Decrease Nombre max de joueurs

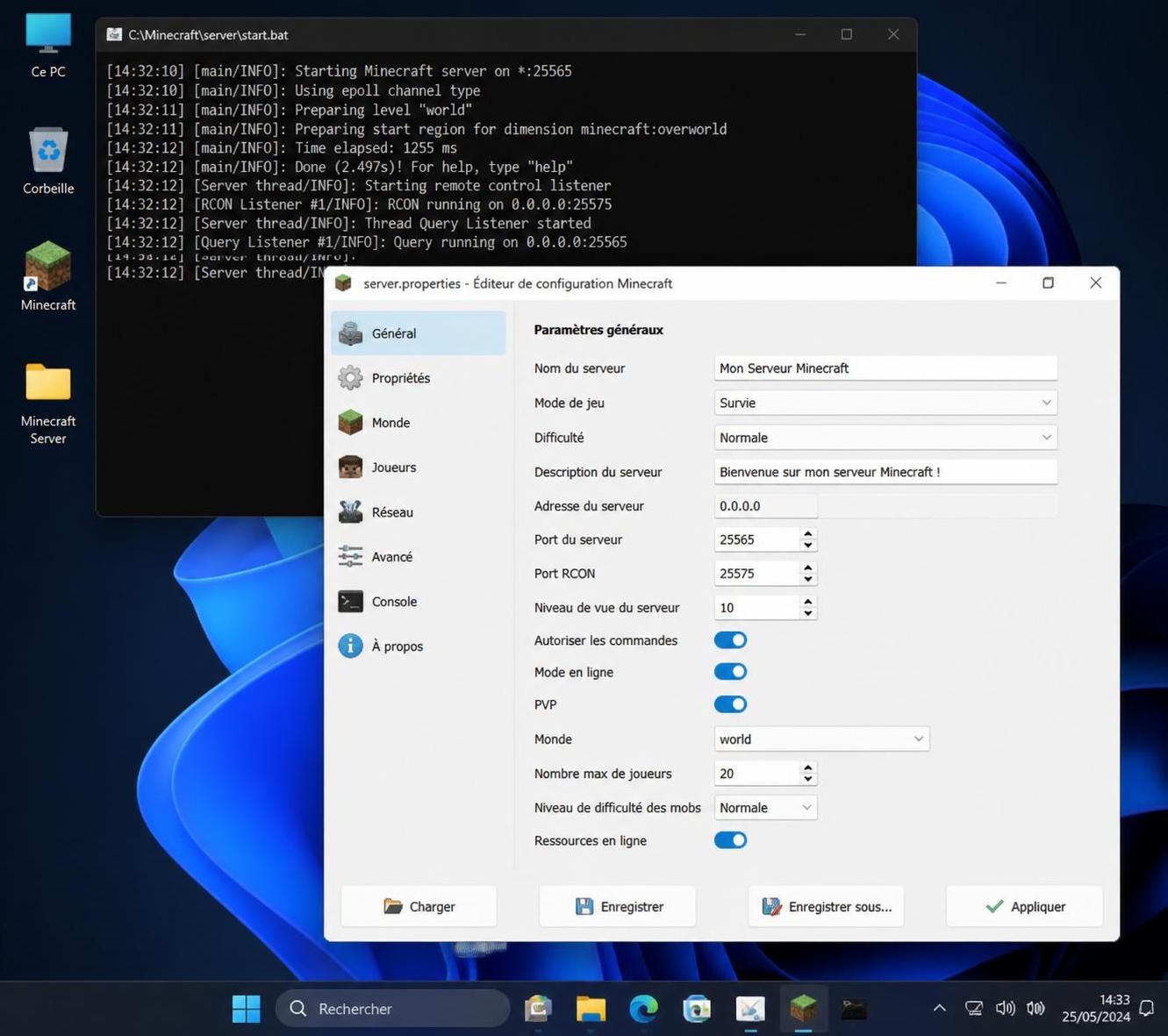[808, 779]
